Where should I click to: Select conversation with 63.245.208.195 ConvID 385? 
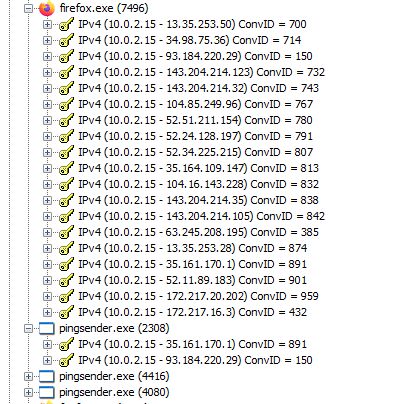pos(199,232)
